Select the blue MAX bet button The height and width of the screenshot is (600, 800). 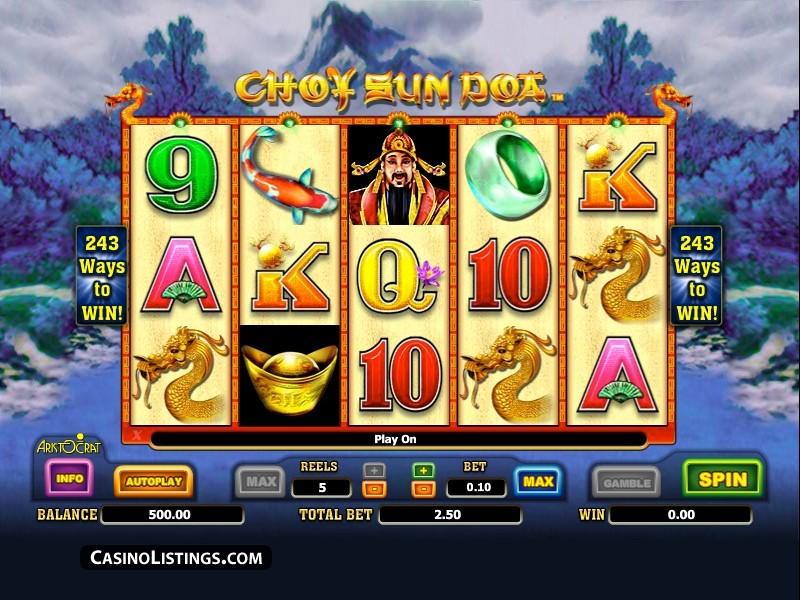tap(538, 481)
